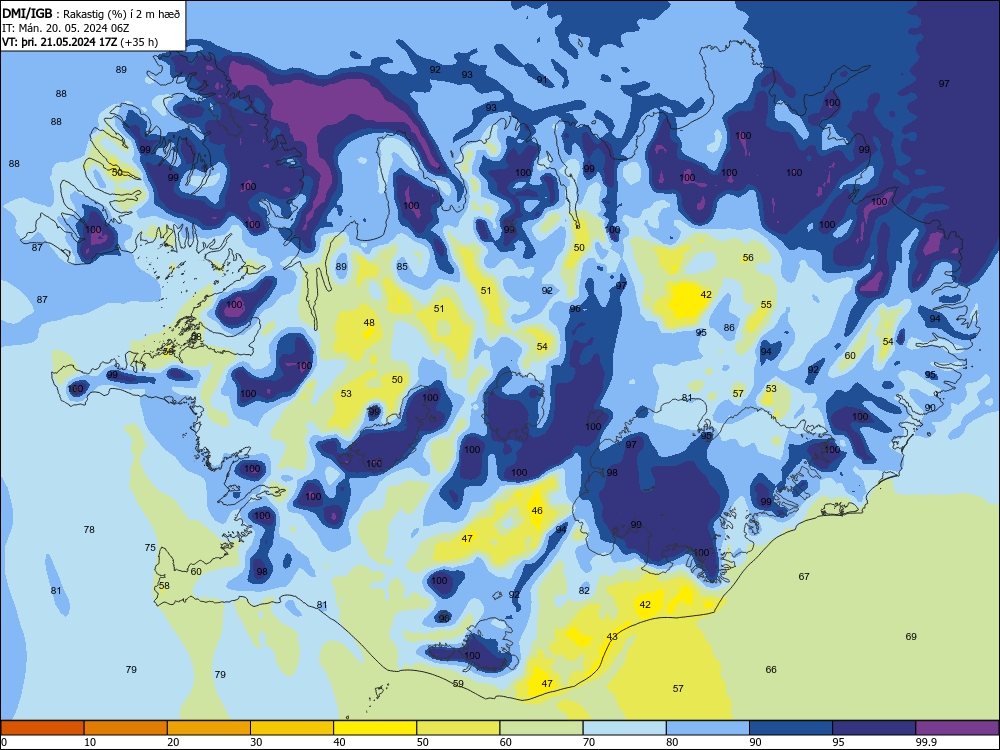Click the humidity value '82' on the map
This screenshot has width=1000, height=750.
point(584,591)
